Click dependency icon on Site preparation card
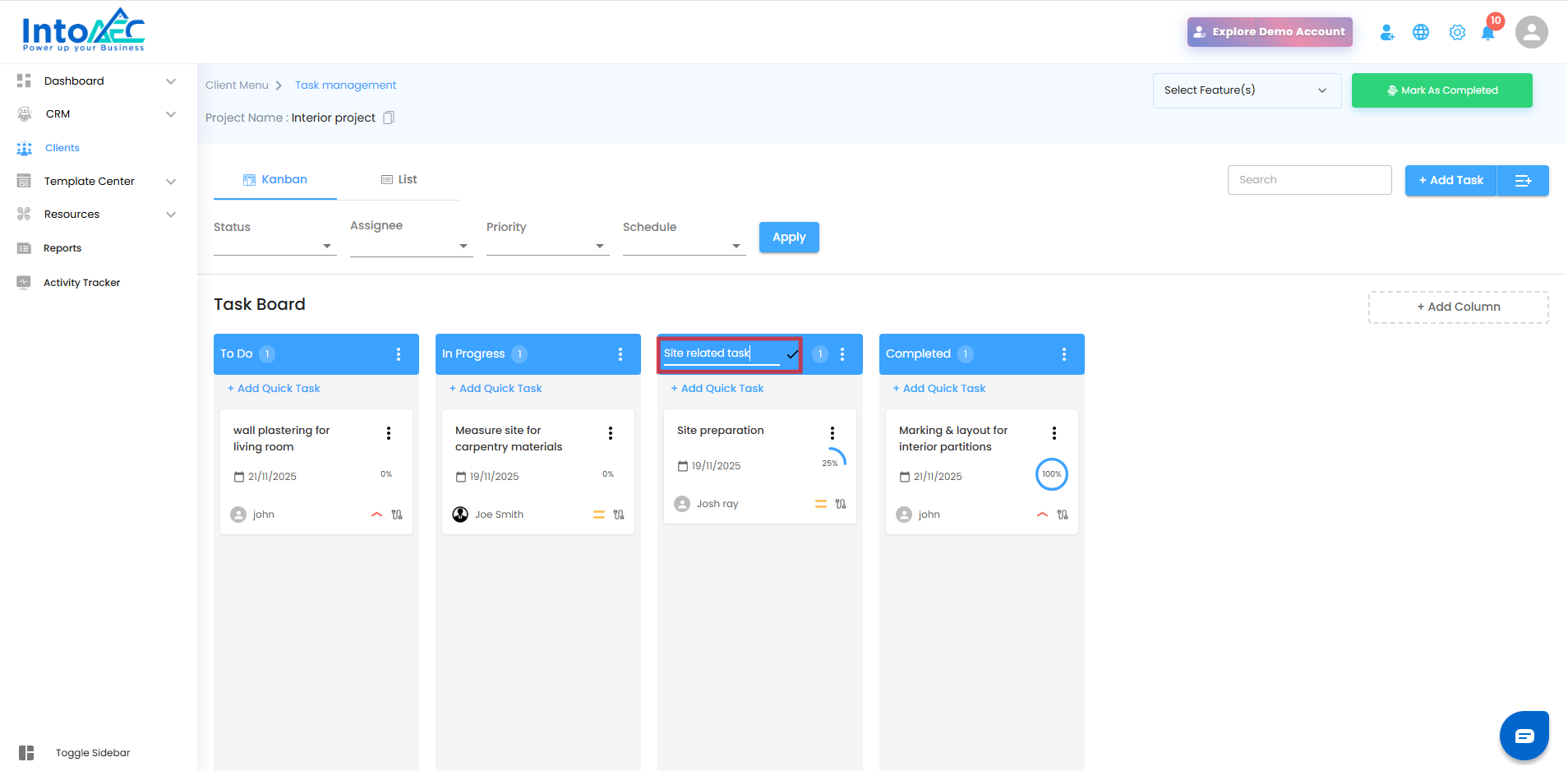Viewport: 1568px width, 771px height. [841, 504]
